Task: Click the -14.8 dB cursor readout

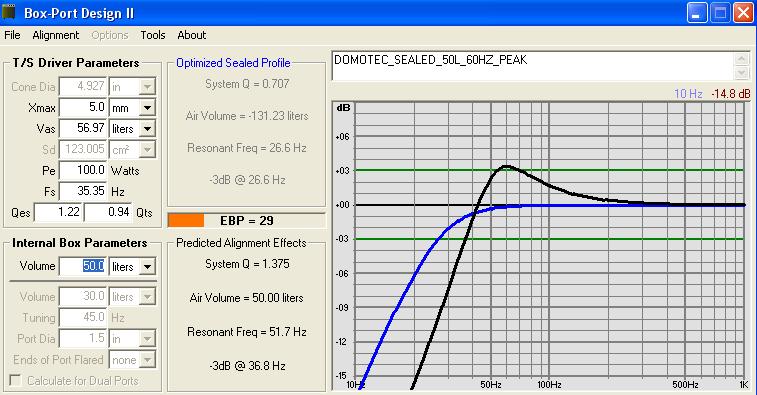Action: [731, 94]
